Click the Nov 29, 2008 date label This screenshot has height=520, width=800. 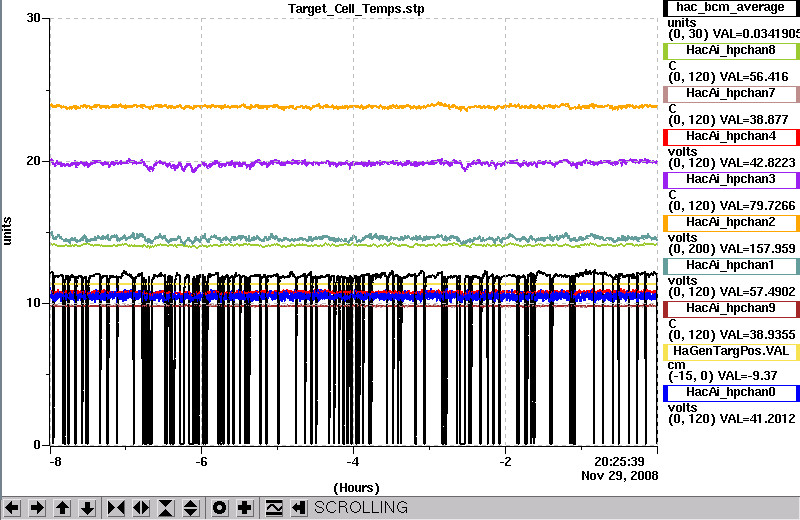pos(619,476)
